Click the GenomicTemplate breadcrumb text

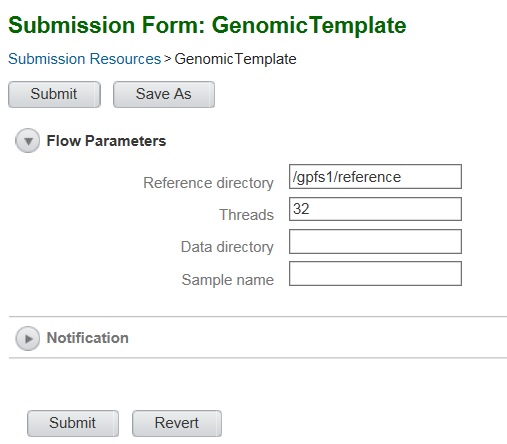[x=235, y=59]
